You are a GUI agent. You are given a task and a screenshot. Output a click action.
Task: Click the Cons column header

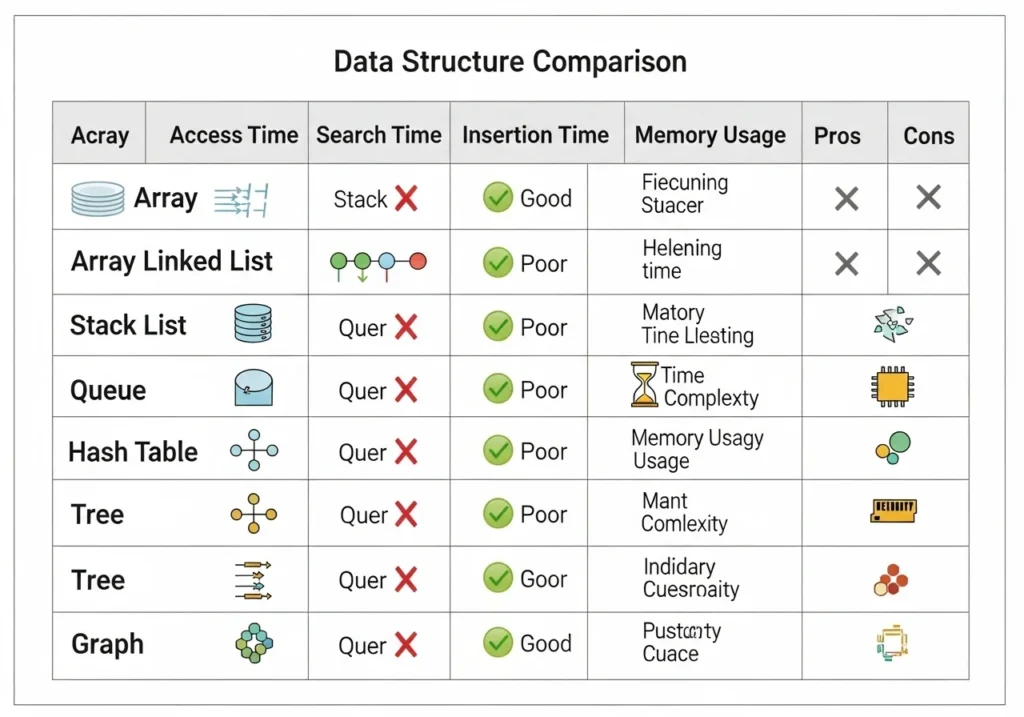point(928,136)
